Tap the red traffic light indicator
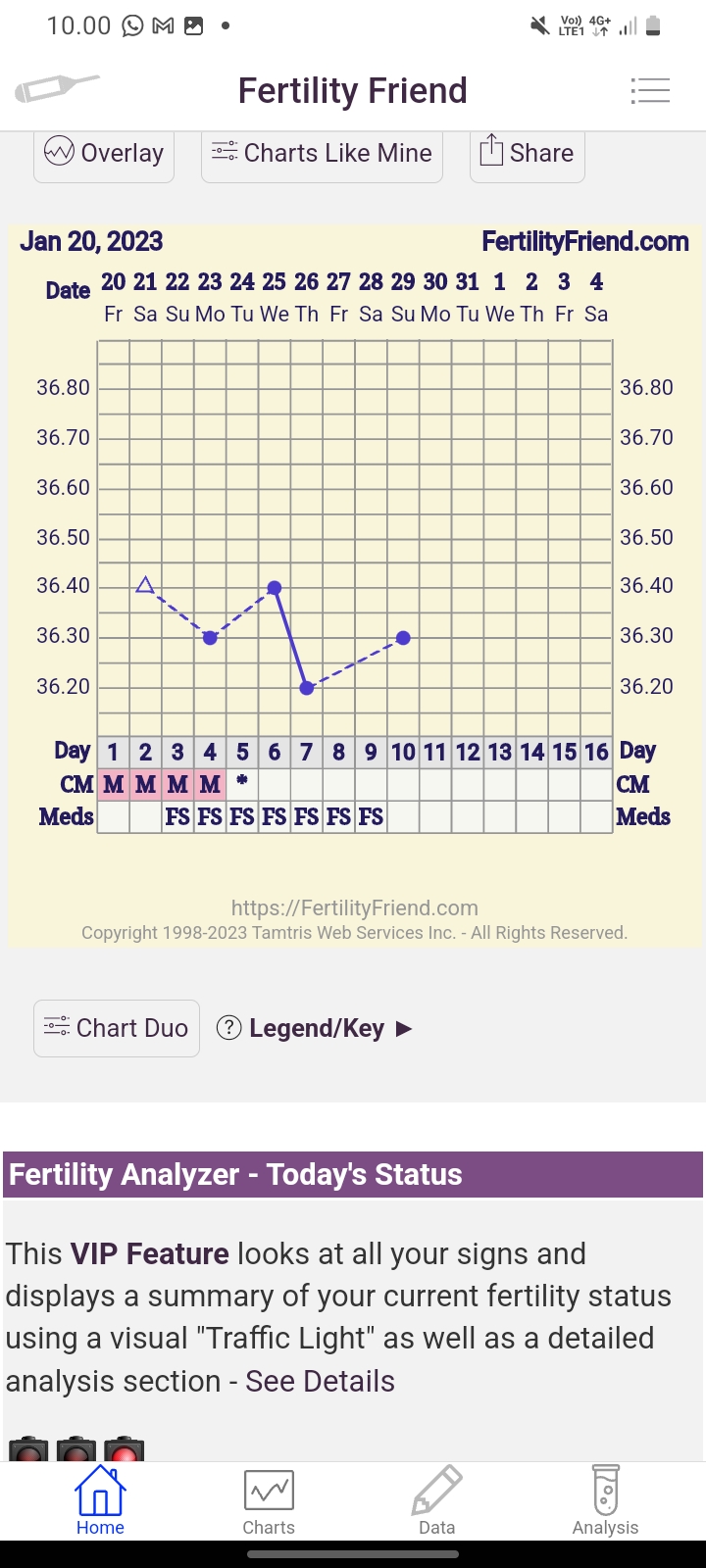Screen dimensions: 706x1568 [125, 1450]
